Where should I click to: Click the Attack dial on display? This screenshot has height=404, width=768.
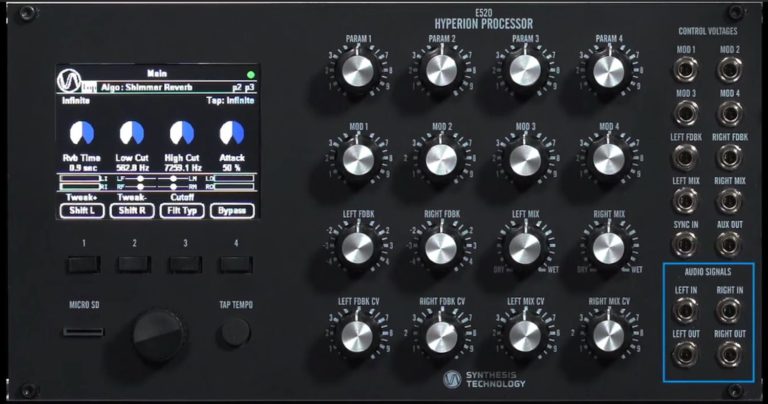tap(232, 133)
